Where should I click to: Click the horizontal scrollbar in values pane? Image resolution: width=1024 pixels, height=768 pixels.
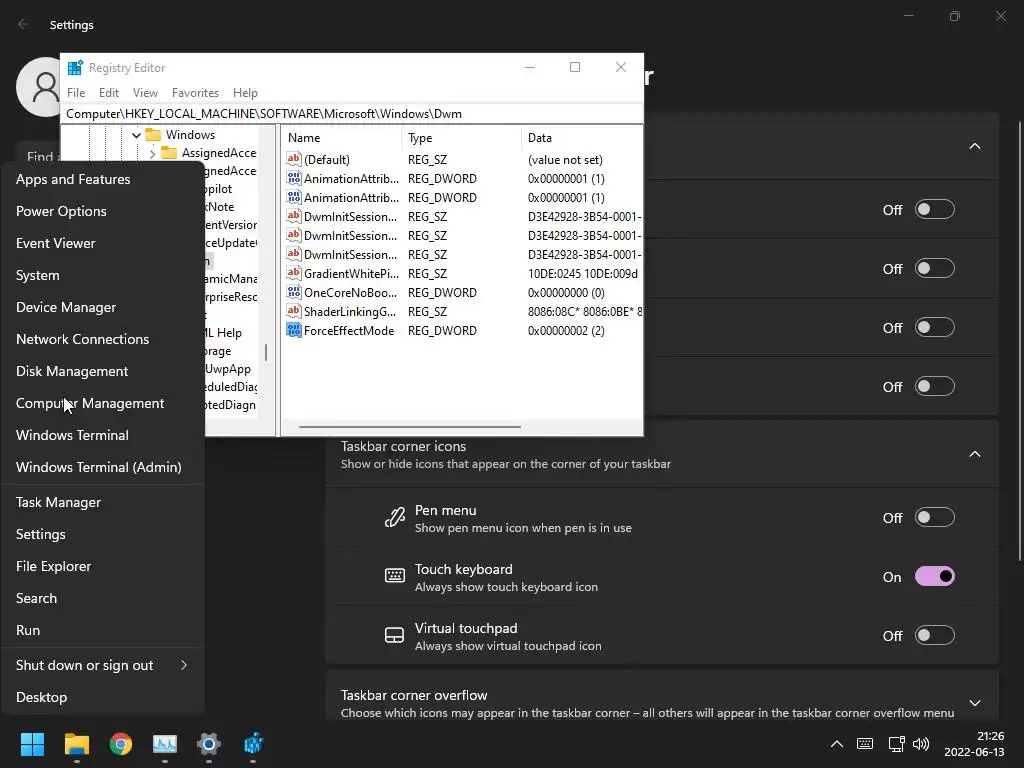[x=409, y=427]
